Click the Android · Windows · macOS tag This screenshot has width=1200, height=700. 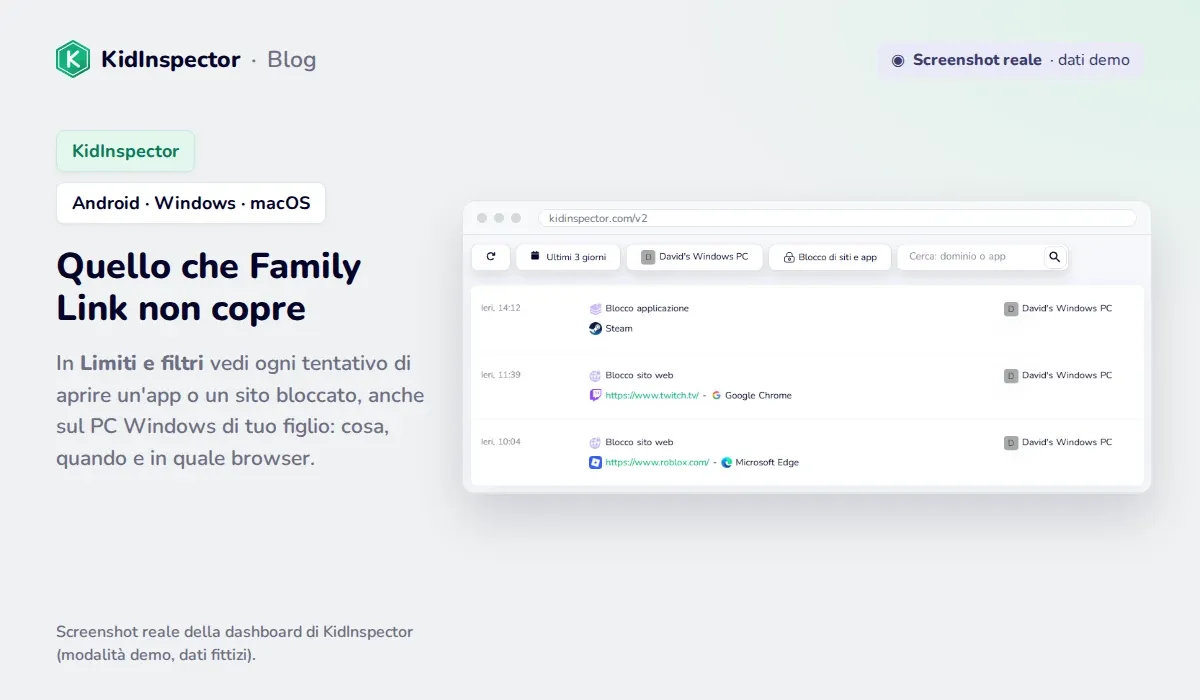(191, 203)
